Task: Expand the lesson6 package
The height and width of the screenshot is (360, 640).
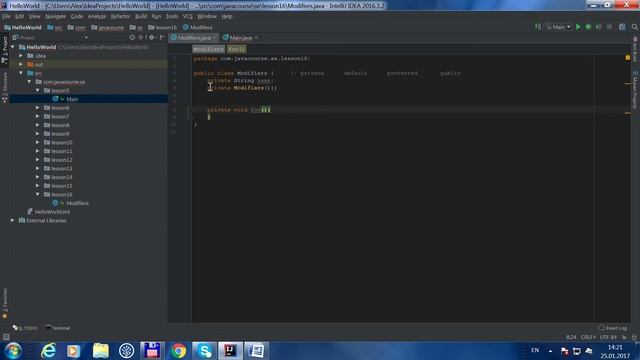Action: pos(38,108)
